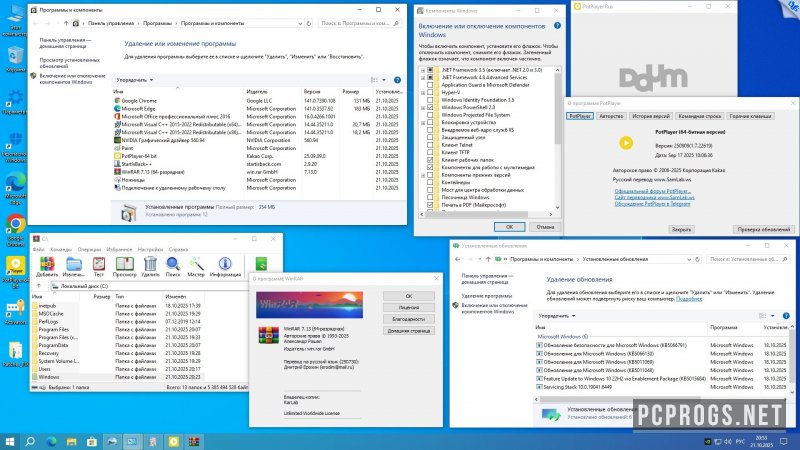The image size is (800, 450).
Task: Open Microsoft Store from the taskbar
Action: click(92, 441)
